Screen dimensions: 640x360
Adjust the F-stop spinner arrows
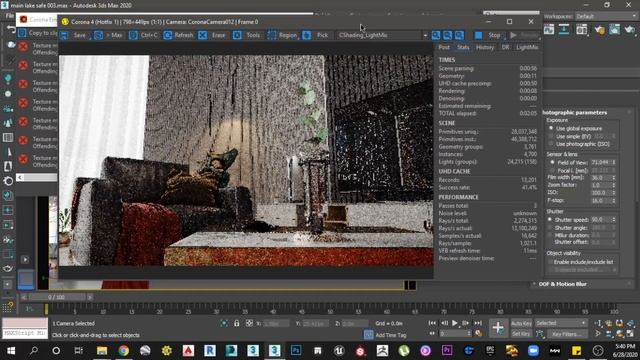point(613,200)
